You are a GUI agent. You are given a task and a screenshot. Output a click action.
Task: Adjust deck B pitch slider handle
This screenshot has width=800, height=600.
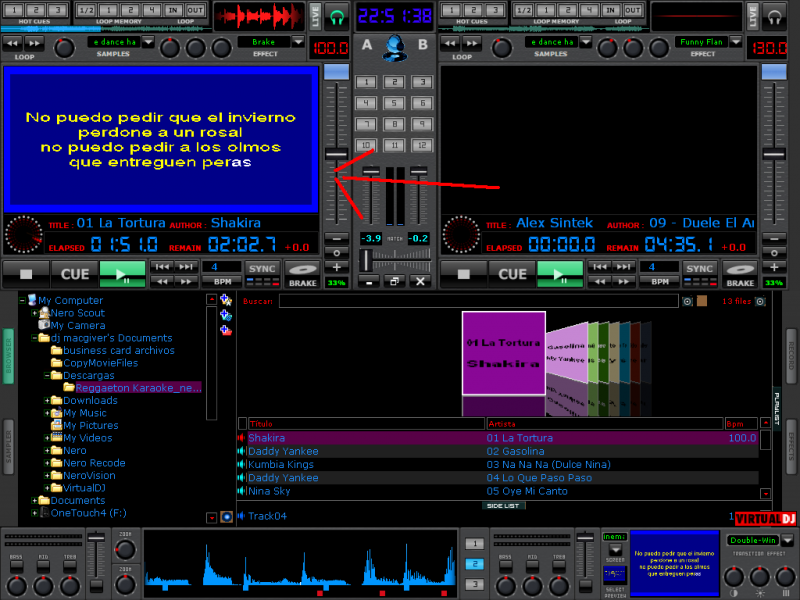[x=774, y=154]
